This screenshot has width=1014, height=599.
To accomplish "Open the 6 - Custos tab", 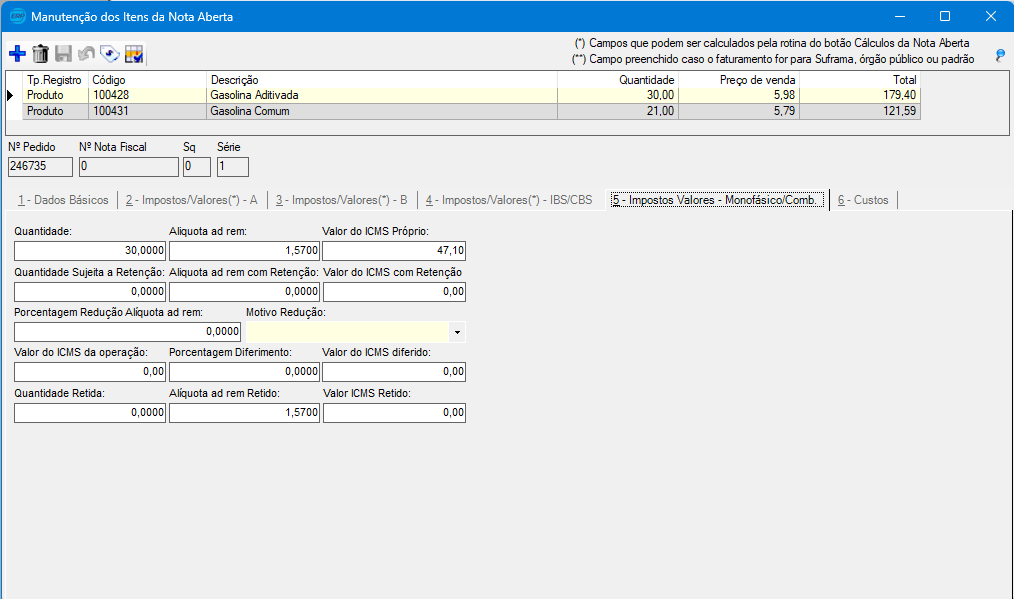I will coord(863,200).
